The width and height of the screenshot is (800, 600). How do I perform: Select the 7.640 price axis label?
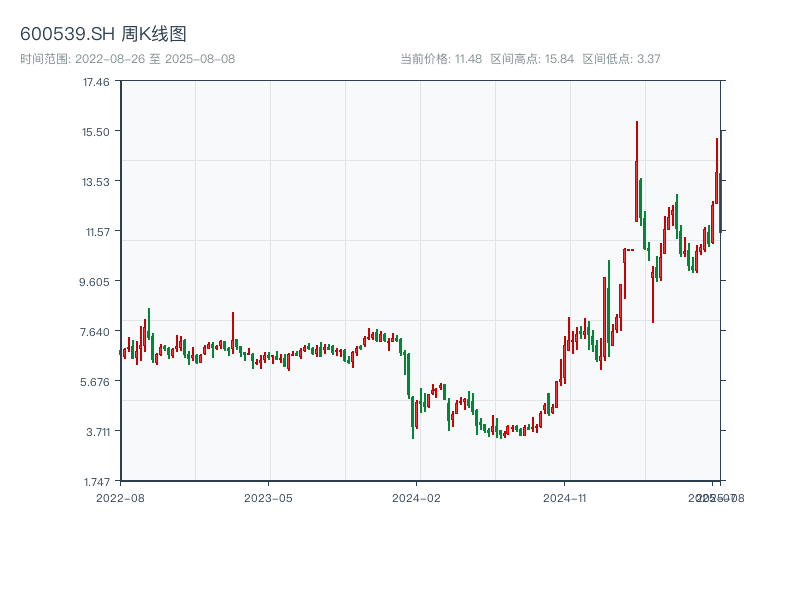[x=96, y=332]
